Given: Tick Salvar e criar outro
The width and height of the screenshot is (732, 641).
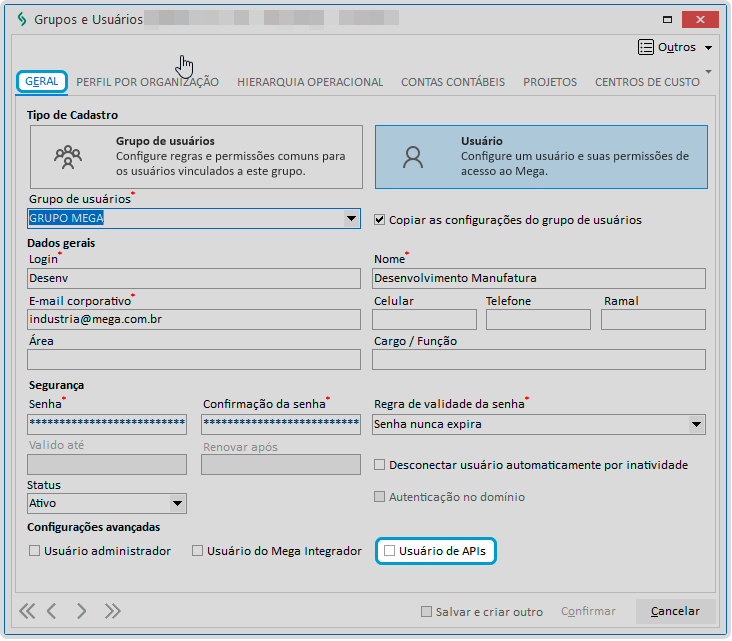Looking at the screenshot, I should tap(426, 612).
